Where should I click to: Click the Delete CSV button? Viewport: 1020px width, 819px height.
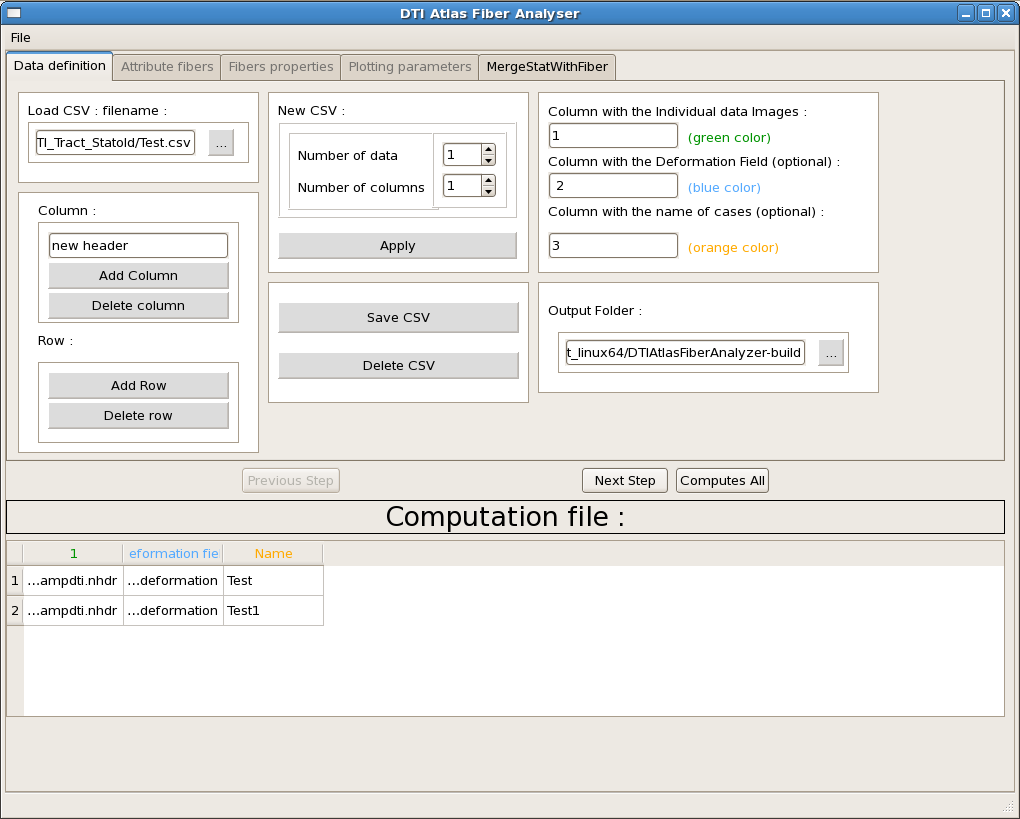pos(398,366)
